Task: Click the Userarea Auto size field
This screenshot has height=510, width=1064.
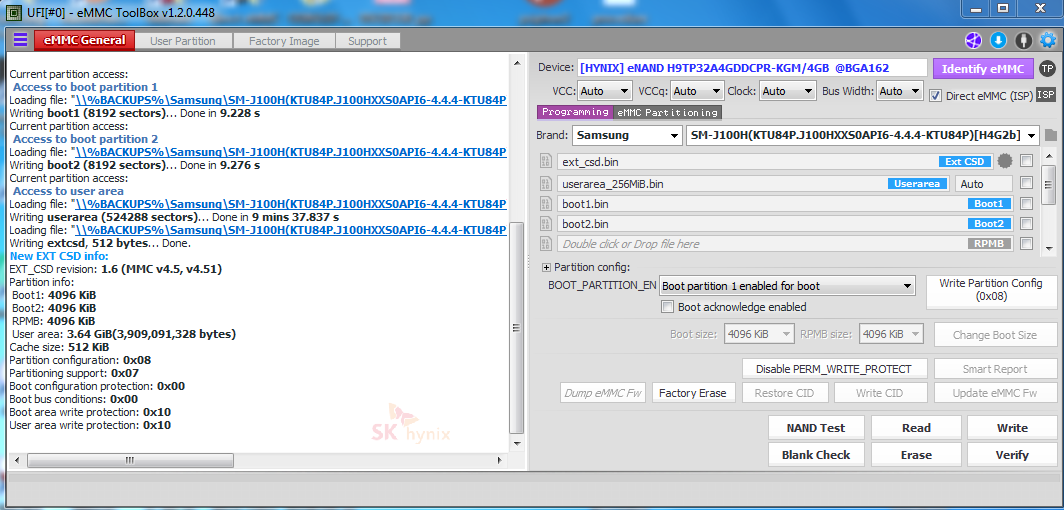Action: (983, 183)
